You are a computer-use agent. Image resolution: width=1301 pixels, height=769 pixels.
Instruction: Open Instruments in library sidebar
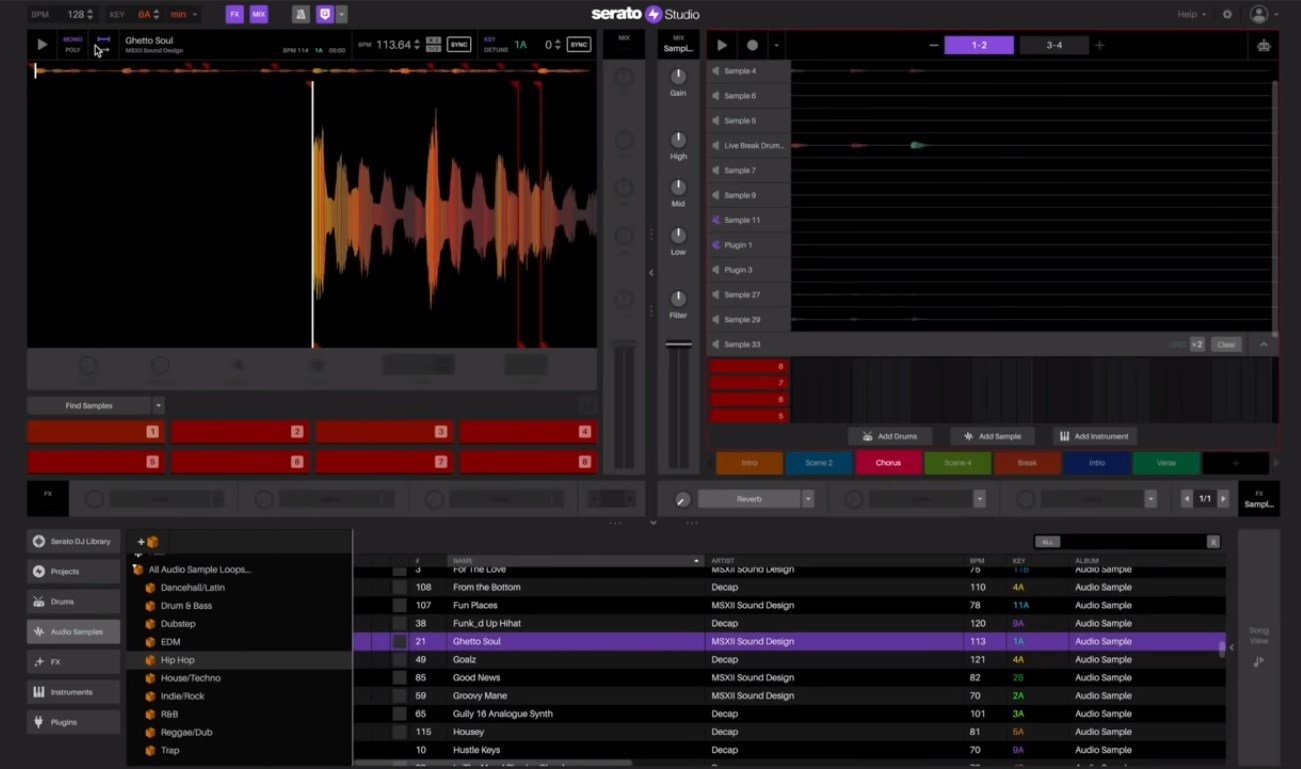pos(74,692)
